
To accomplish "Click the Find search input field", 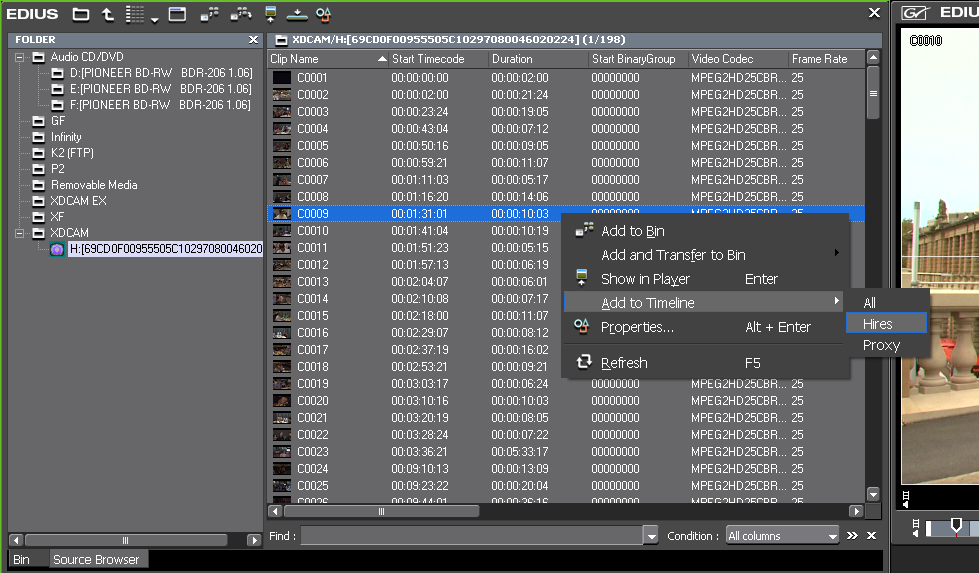I will [x=471, y=536].
